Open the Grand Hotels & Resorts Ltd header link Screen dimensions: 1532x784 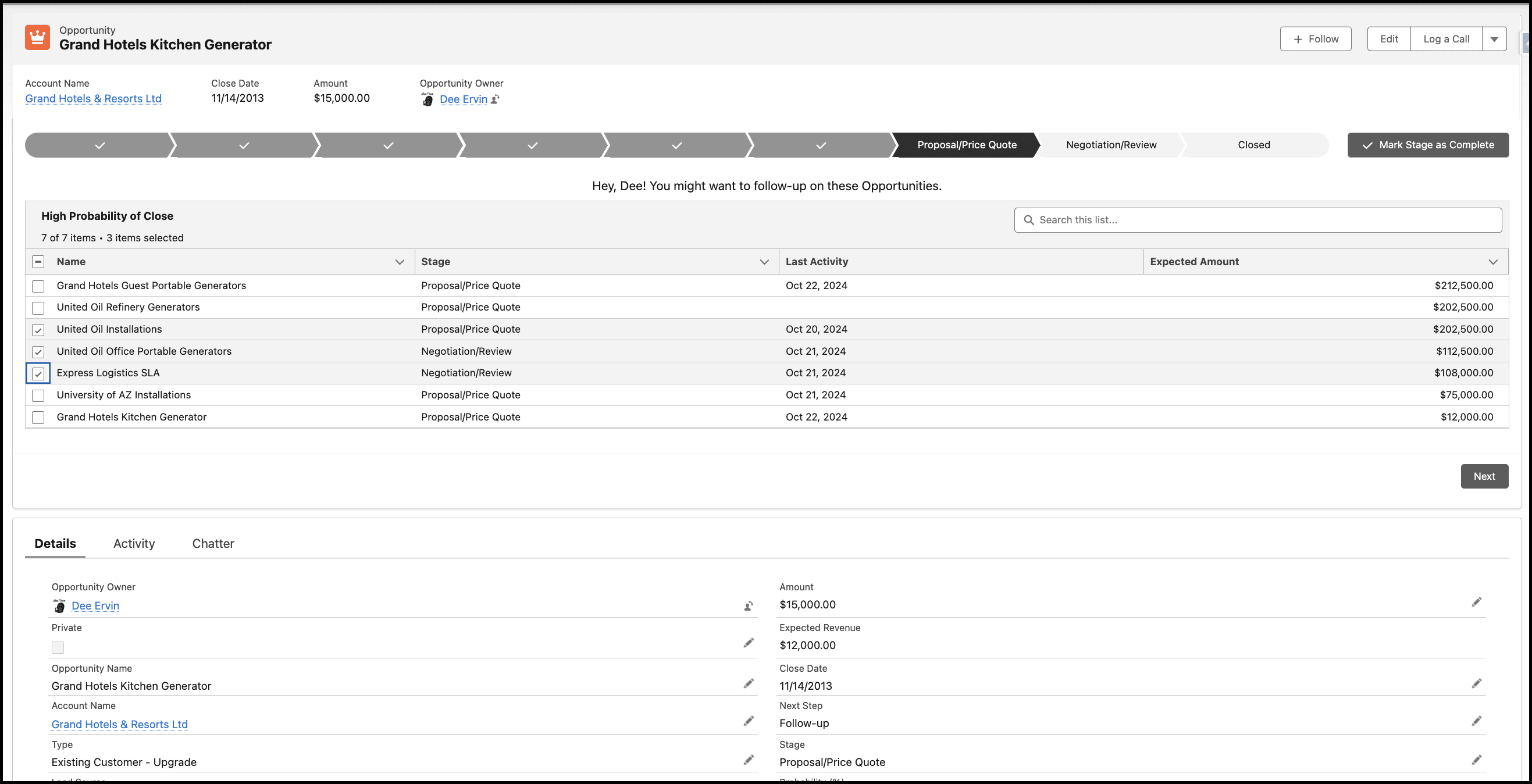(x=94, y=99)
